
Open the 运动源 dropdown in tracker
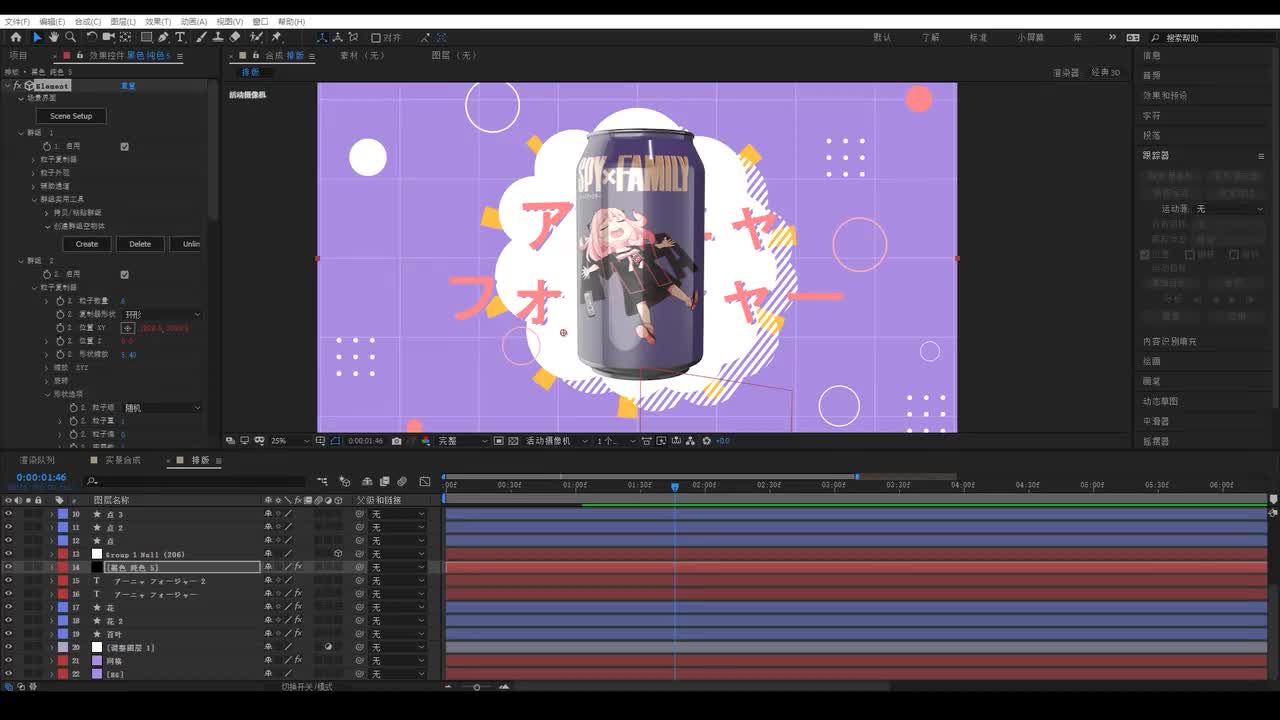pyautogui.click(x=1230, y=209)
